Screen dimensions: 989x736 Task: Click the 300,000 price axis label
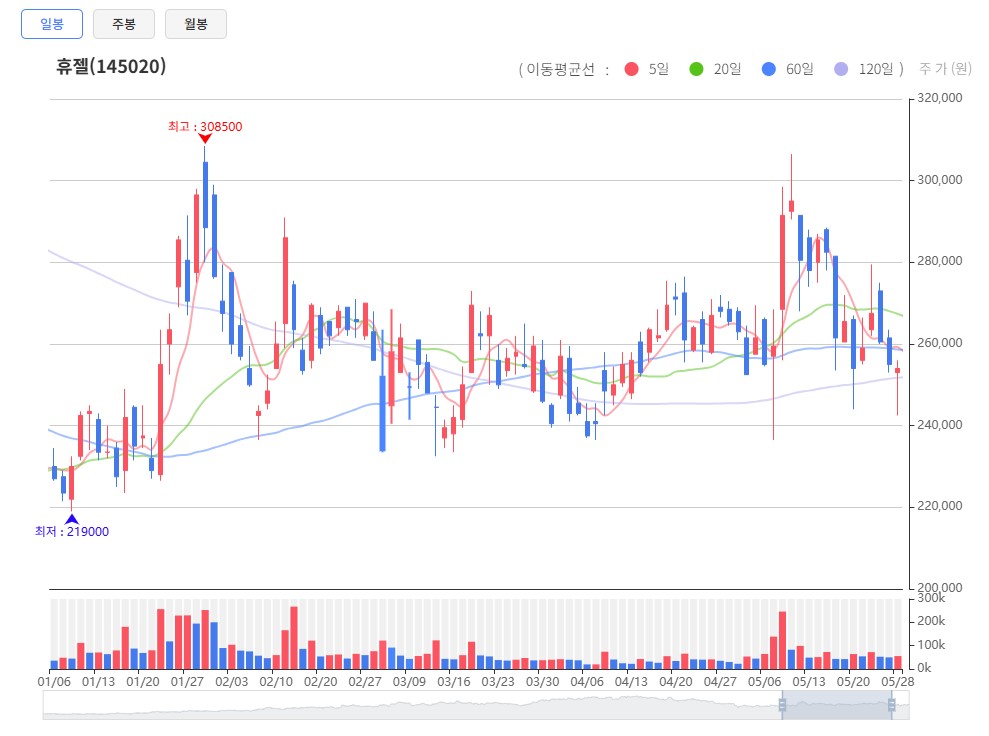click(x=940, y=180)
